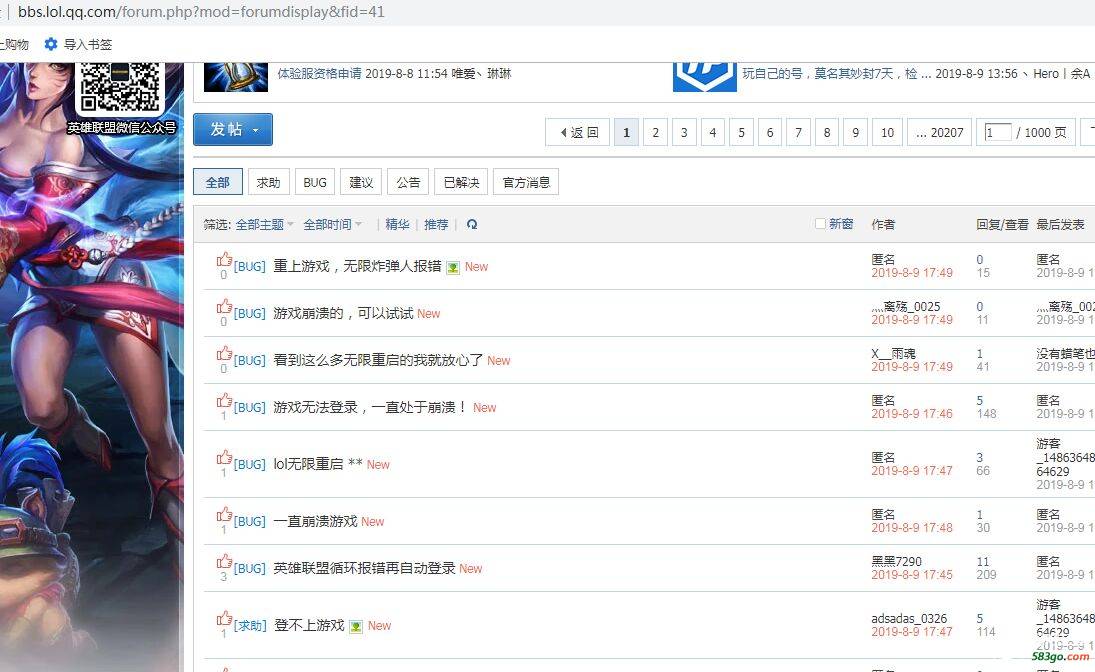This screenshot has height=672, width=1095.
Task: Click image attachment icon on 重上游戏 post
Action: pos(453,268)
